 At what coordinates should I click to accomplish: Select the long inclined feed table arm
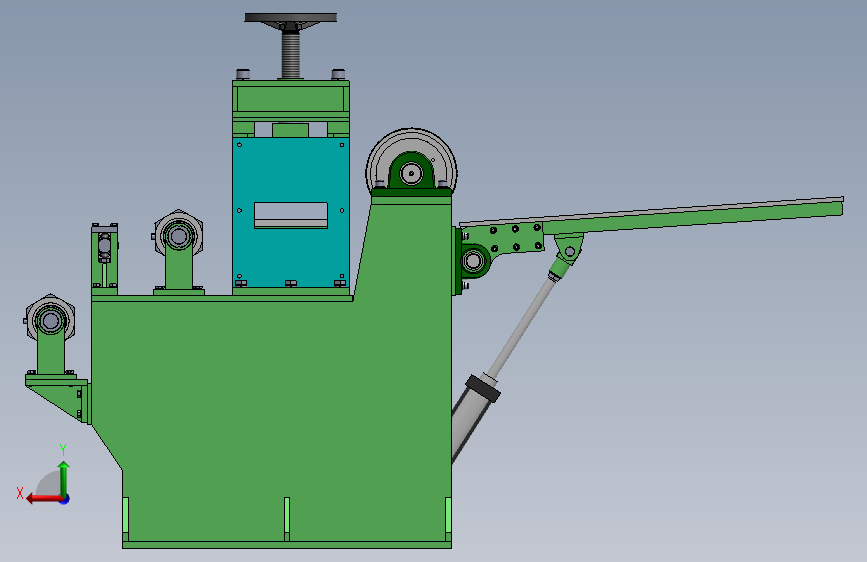[691, 215]
